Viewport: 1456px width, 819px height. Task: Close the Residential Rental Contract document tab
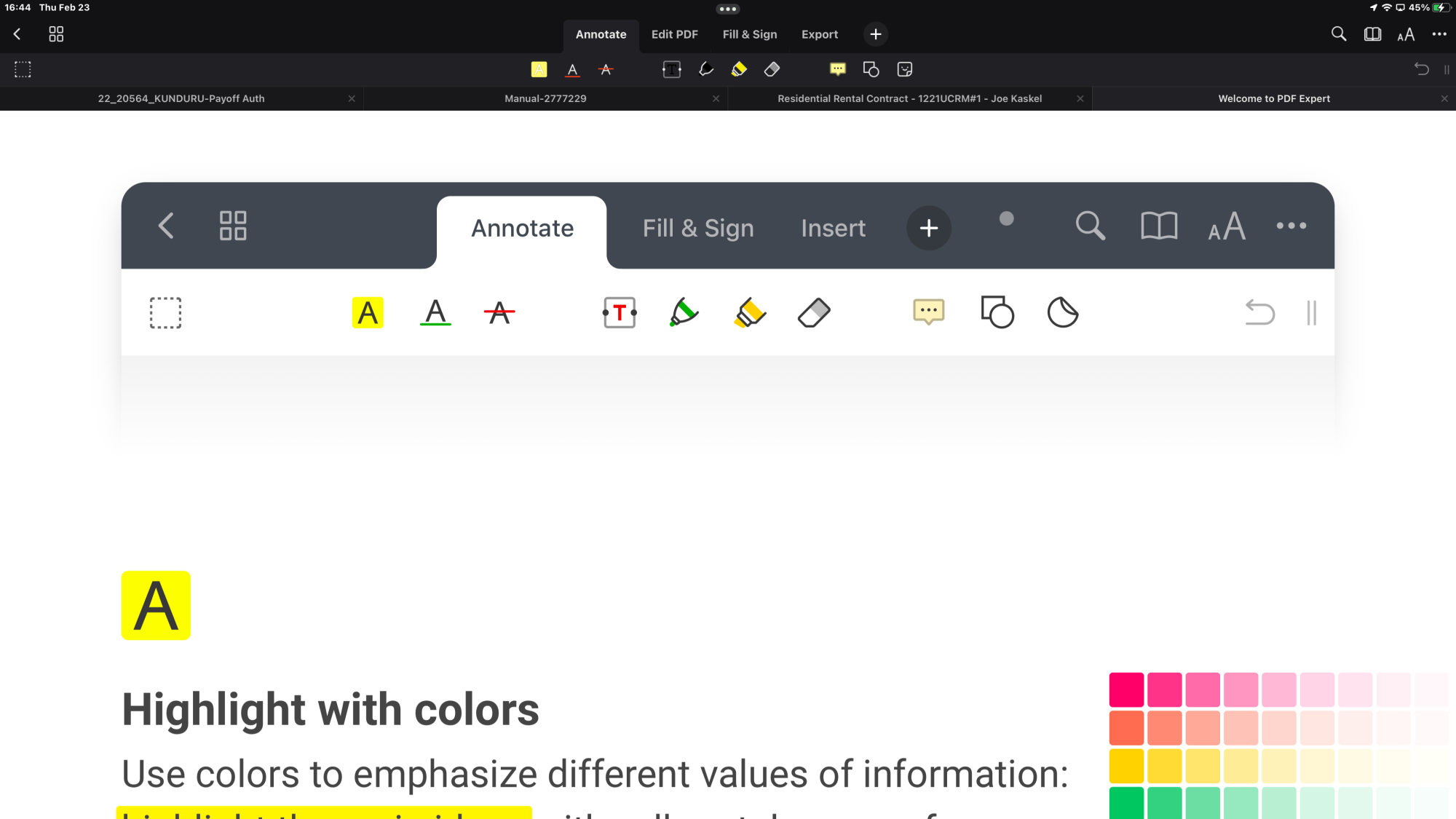point(1080,98)
